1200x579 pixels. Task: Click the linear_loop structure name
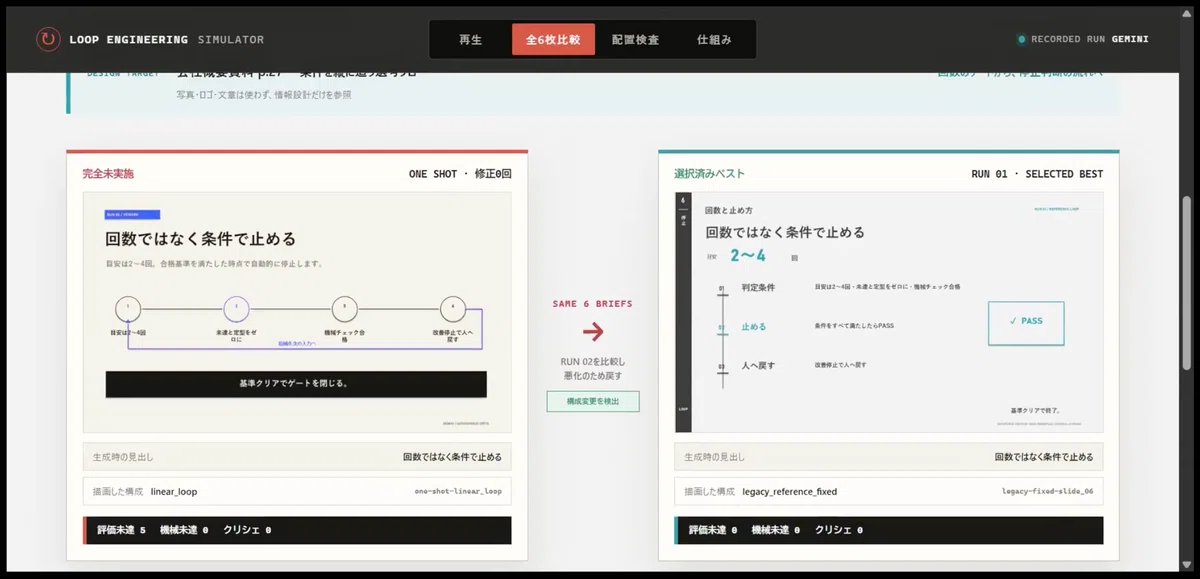(174, 492)
